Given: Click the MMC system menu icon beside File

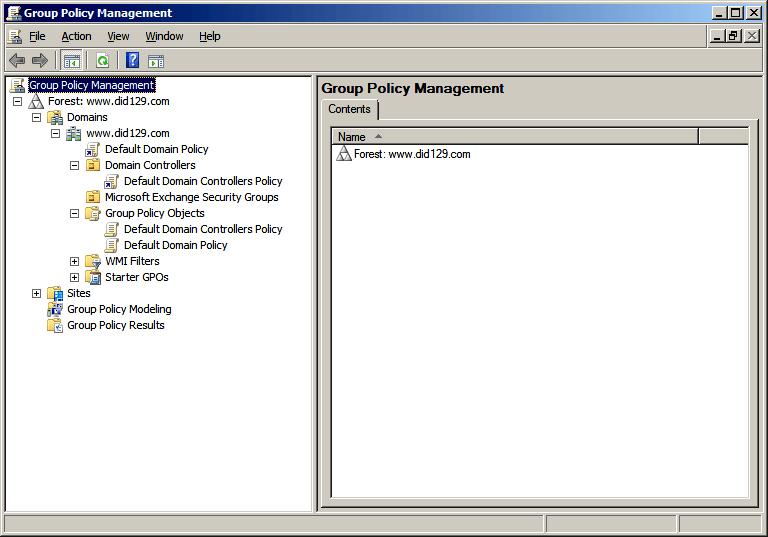Looking at the screenshot, I should 15,36.
